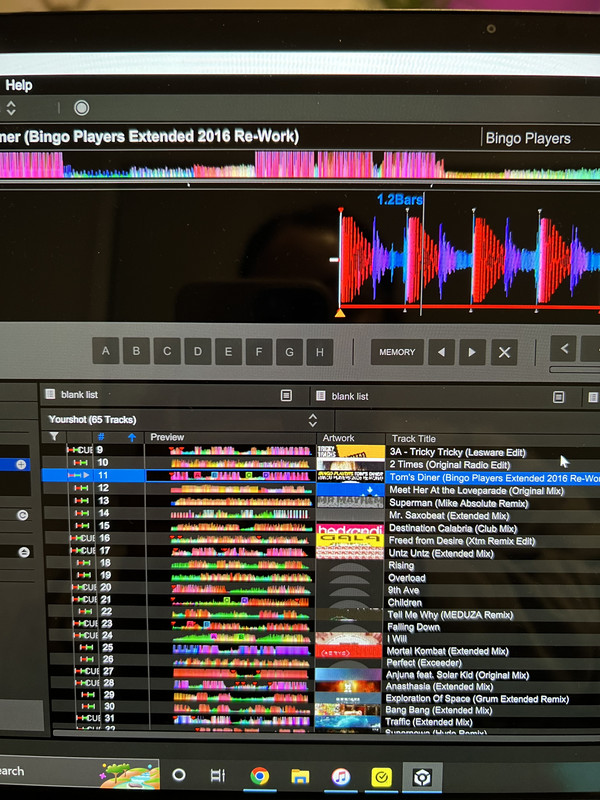The image size is (600, 800).
Task: Click the circular sync icon in the left sidebar
Action: 22,515
